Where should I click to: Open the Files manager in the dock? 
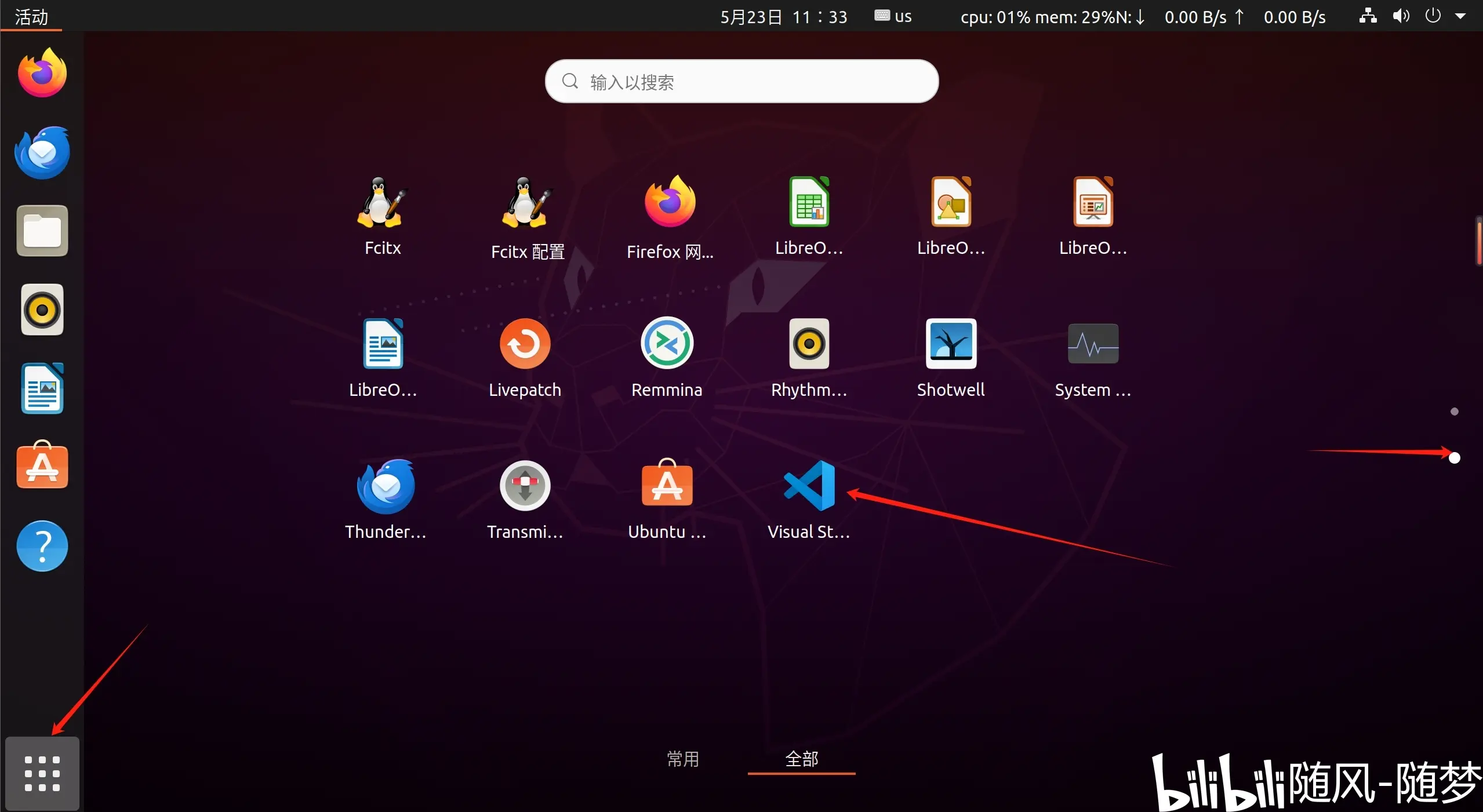[42, 231]
